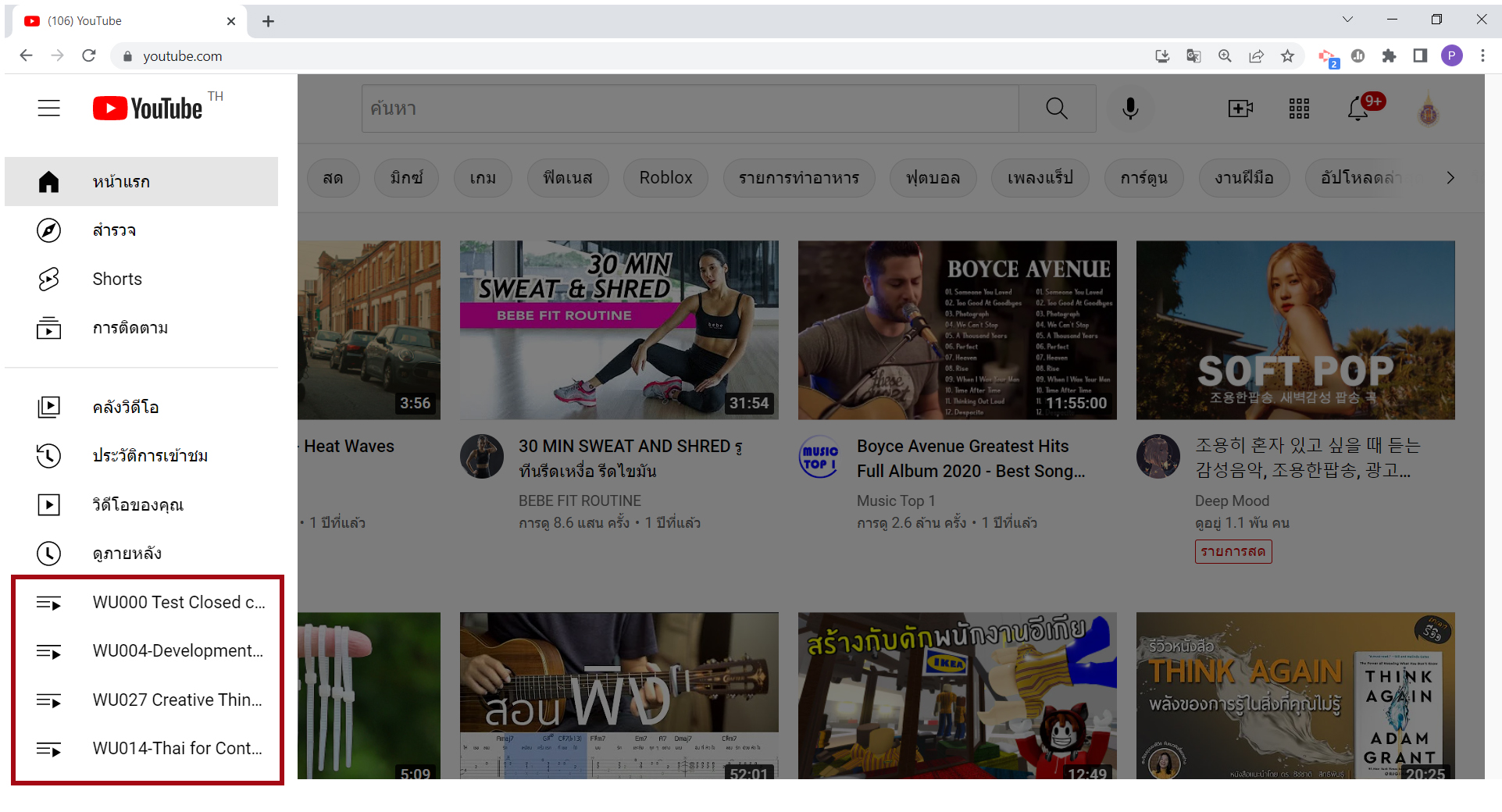Screen dimensions: 1502x812
Task: Open the account avatar menu
Action: tap(1429, 109)
